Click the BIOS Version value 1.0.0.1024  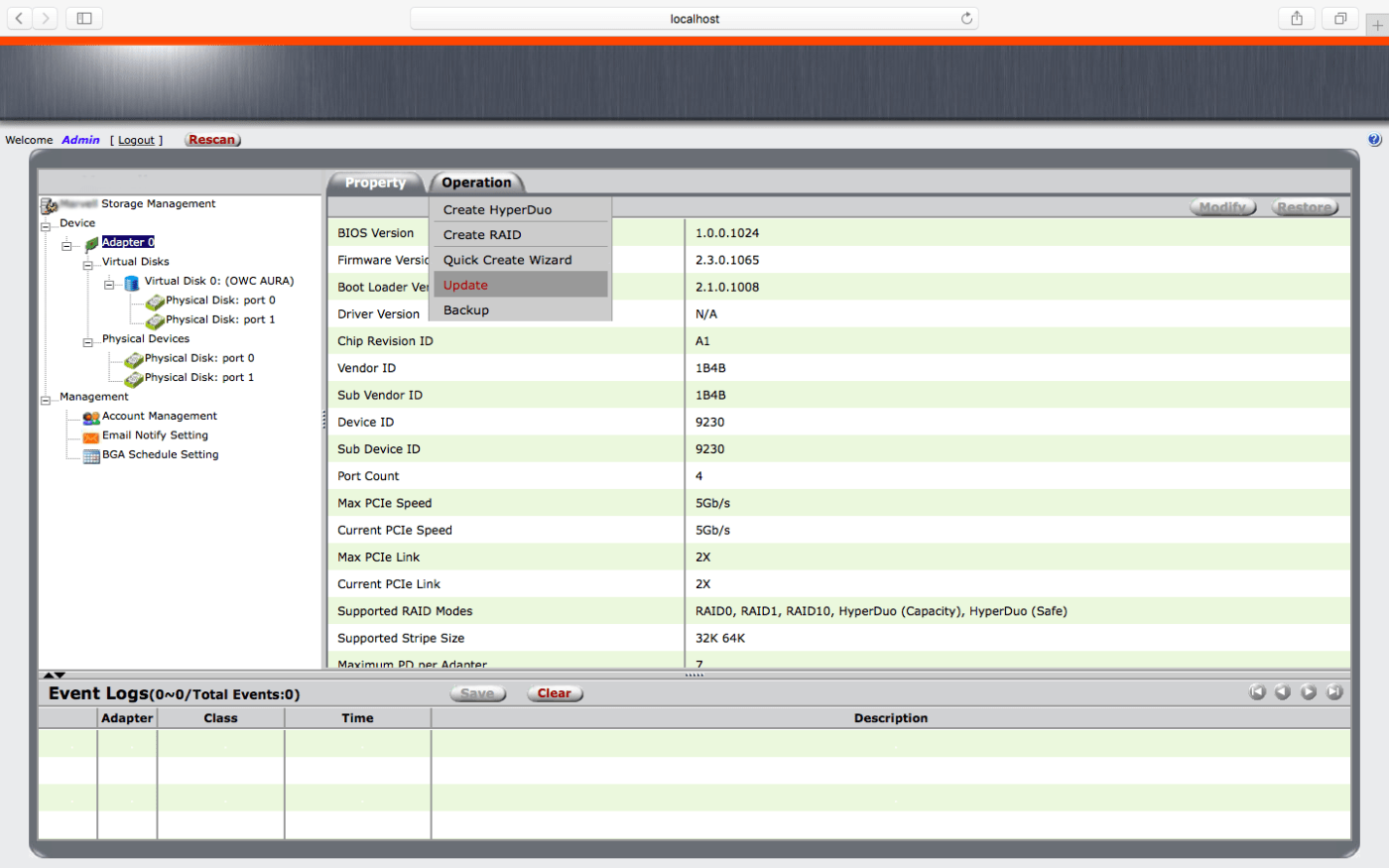[727, 233]
